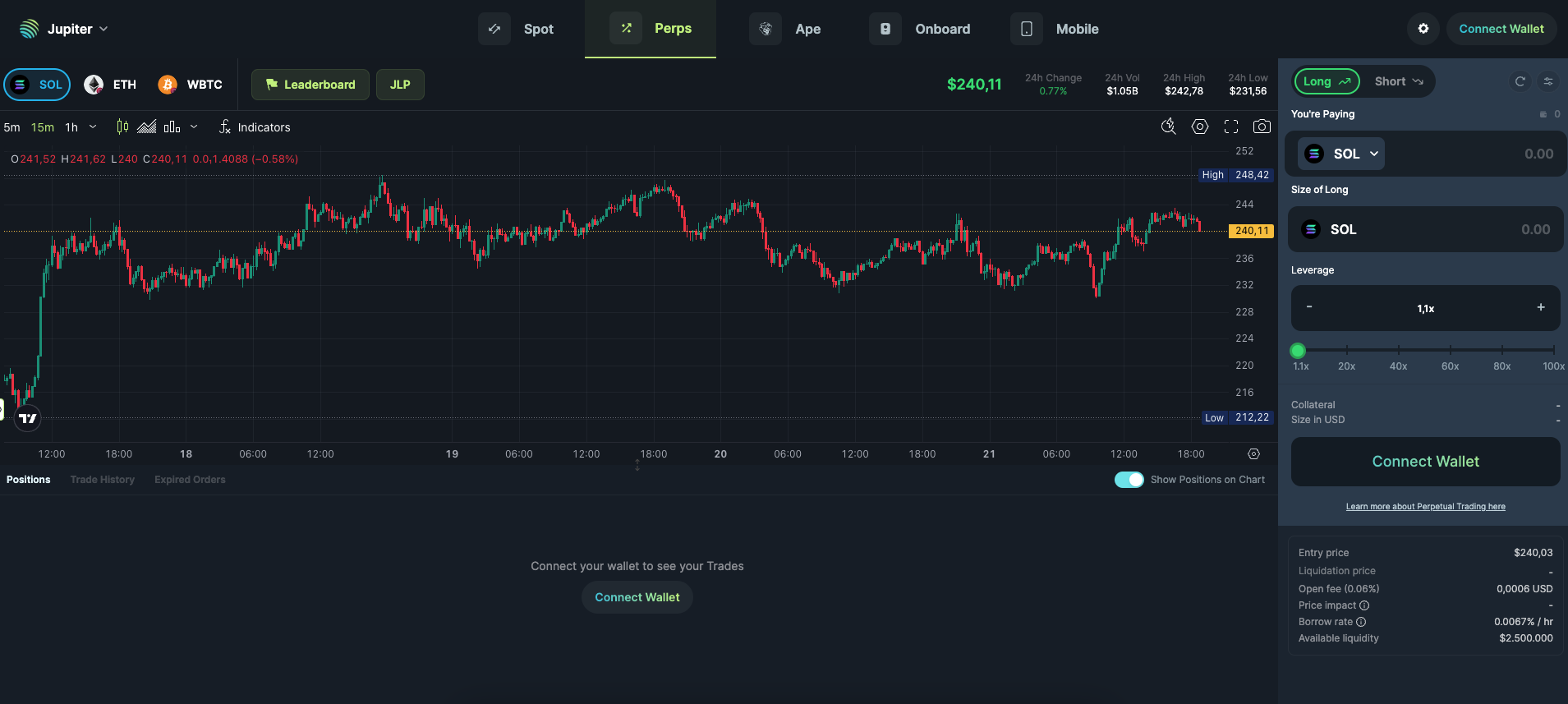1568x704 pixels.
Task: Click Connect Wallet in the header
Action: 1501,29
